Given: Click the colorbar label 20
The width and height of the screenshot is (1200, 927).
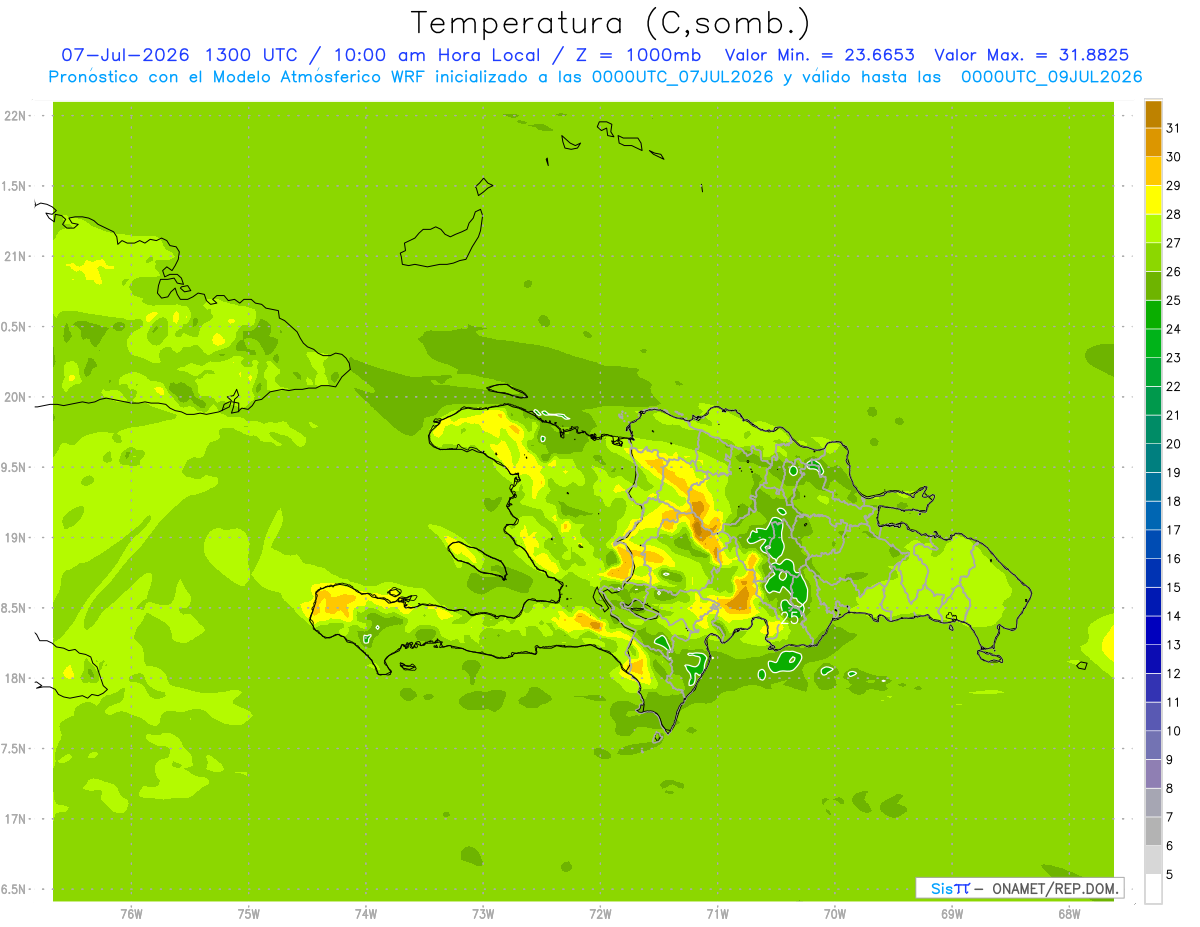Looking at the screenshot, I should [x=1174, y=444].
